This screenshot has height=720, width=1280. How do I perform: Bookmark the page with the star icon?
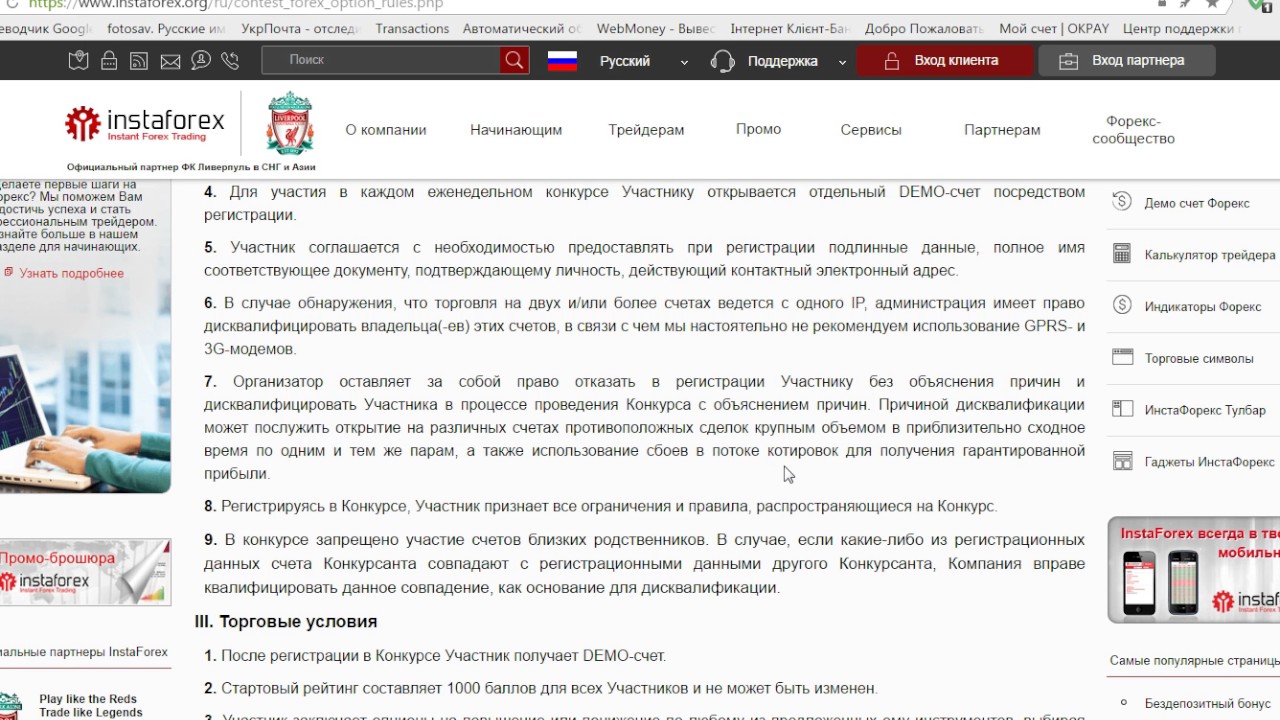[1212, 4]
